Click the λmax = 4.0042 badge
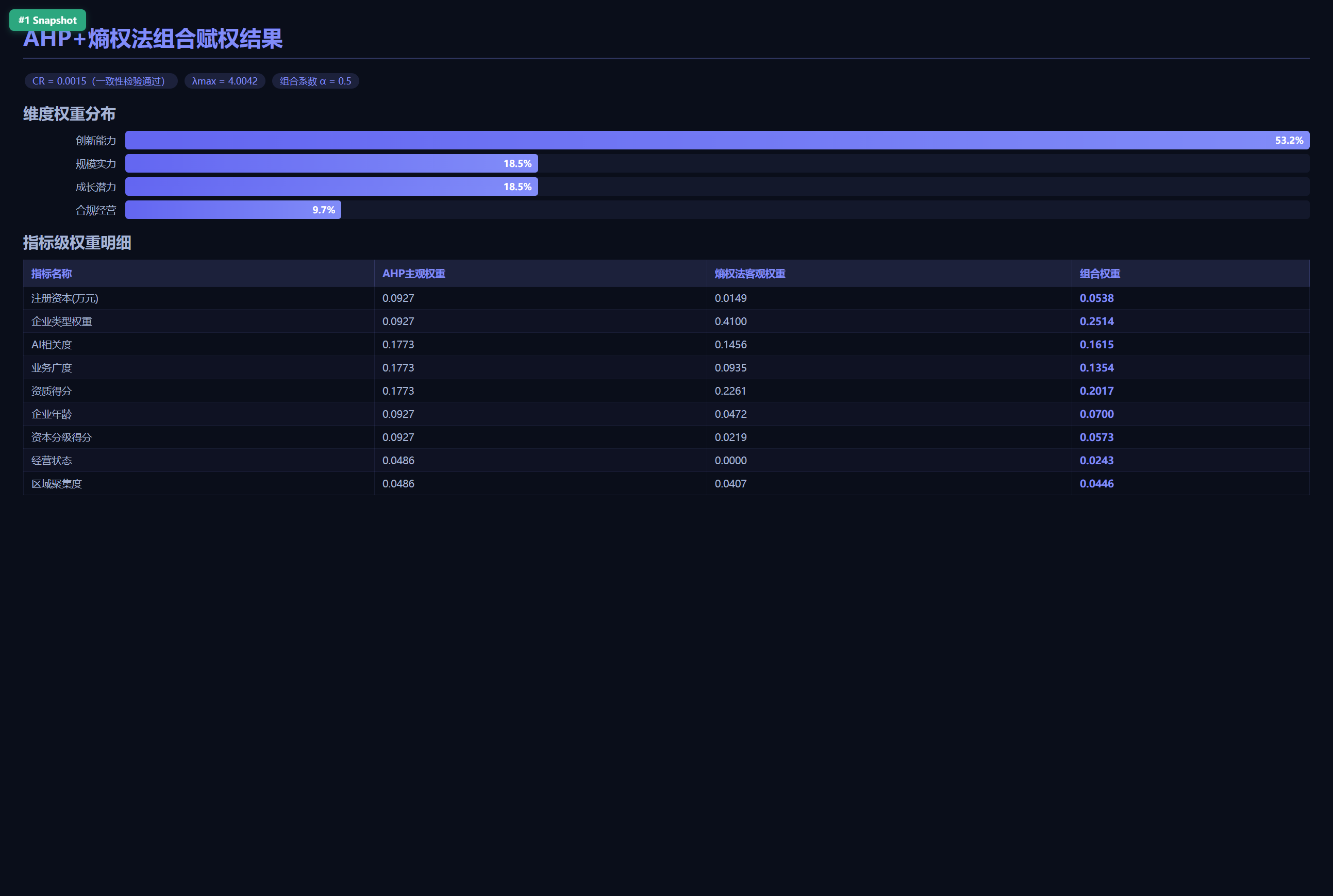Image resolution: width=1333 pixels, height=896 pixels. click(225, 81)
